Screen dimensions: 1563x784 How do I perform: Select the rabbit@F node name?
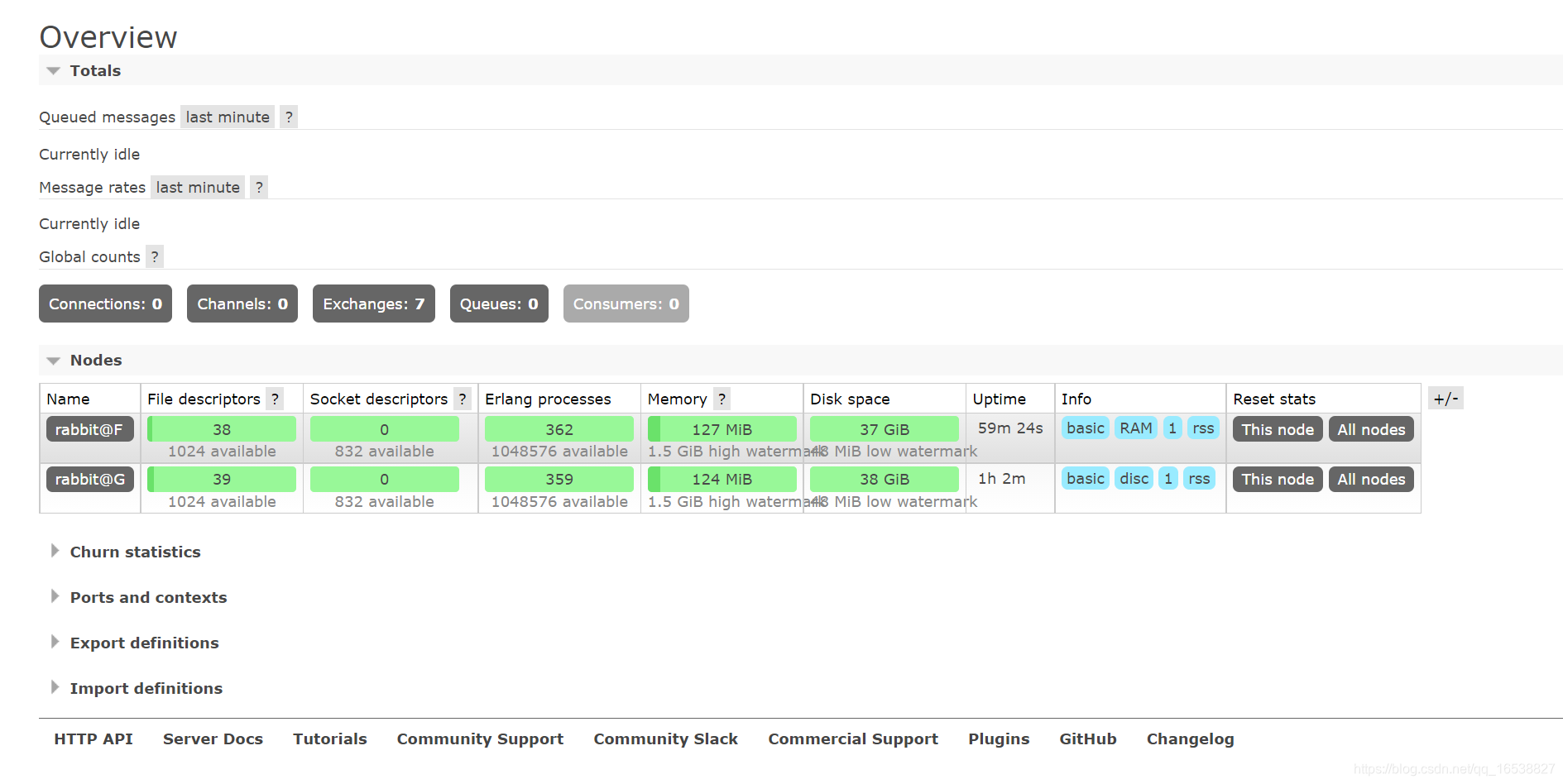89,428
